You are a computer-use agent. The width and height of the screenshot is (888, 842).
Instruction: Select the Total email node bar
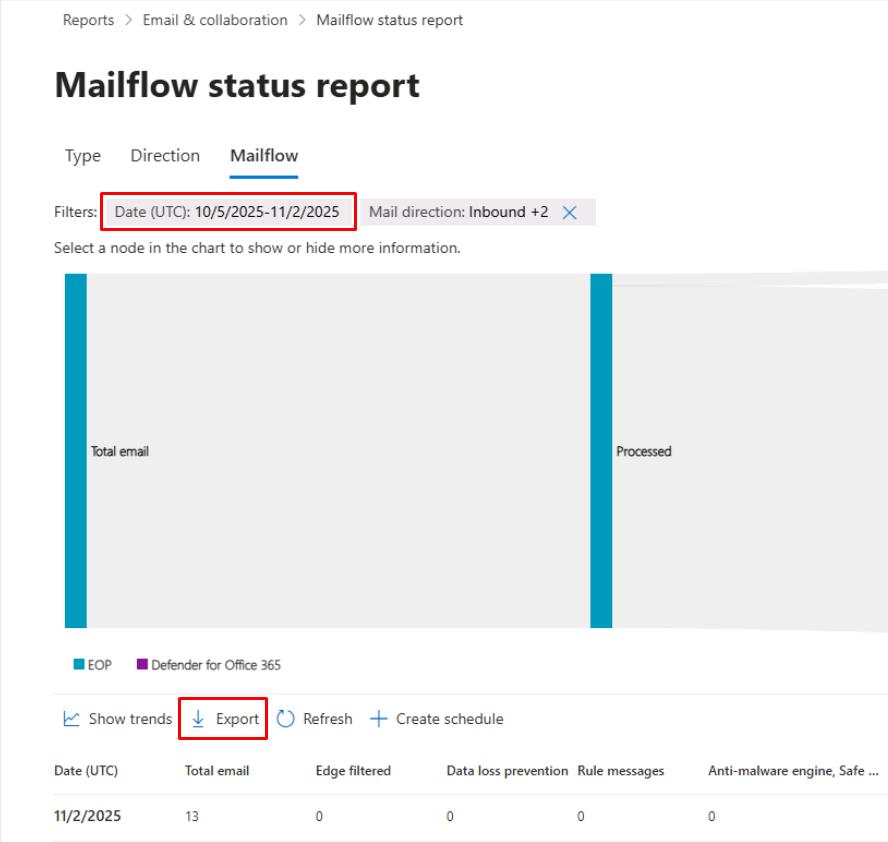76,451
